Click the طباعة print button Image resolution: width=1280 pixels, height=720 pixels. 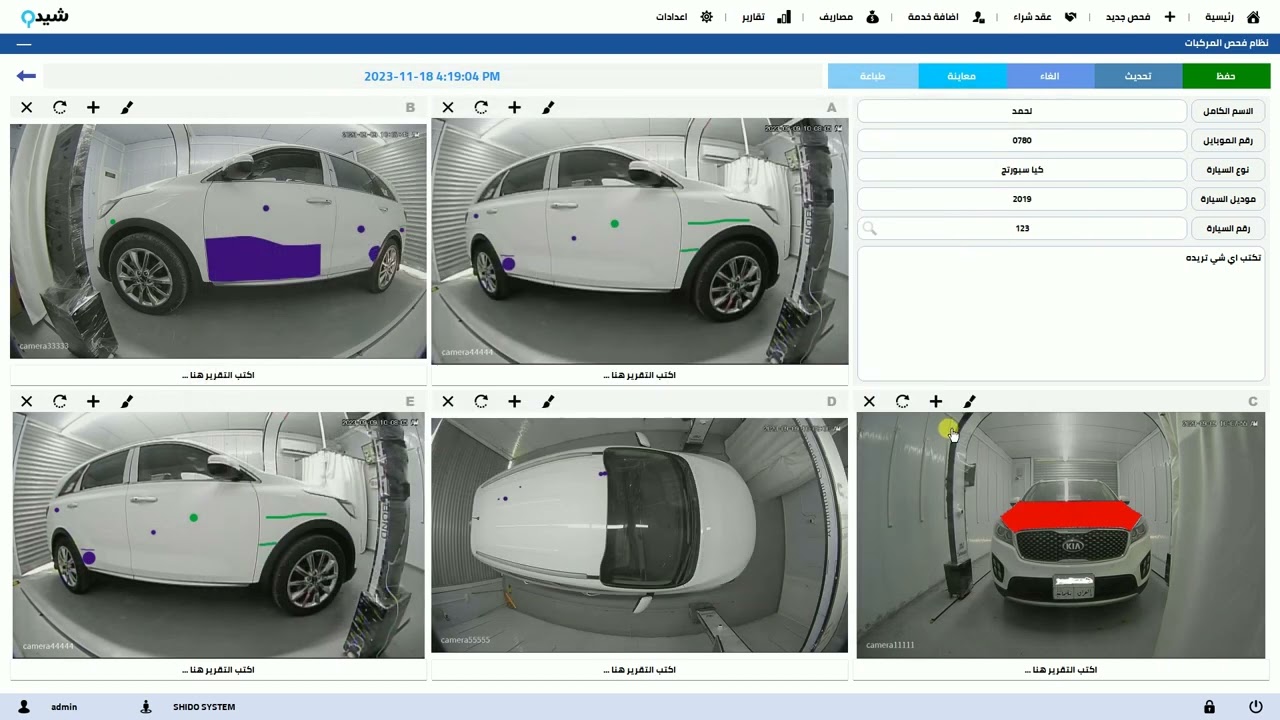pyautogui.click(x=873, y=76)
